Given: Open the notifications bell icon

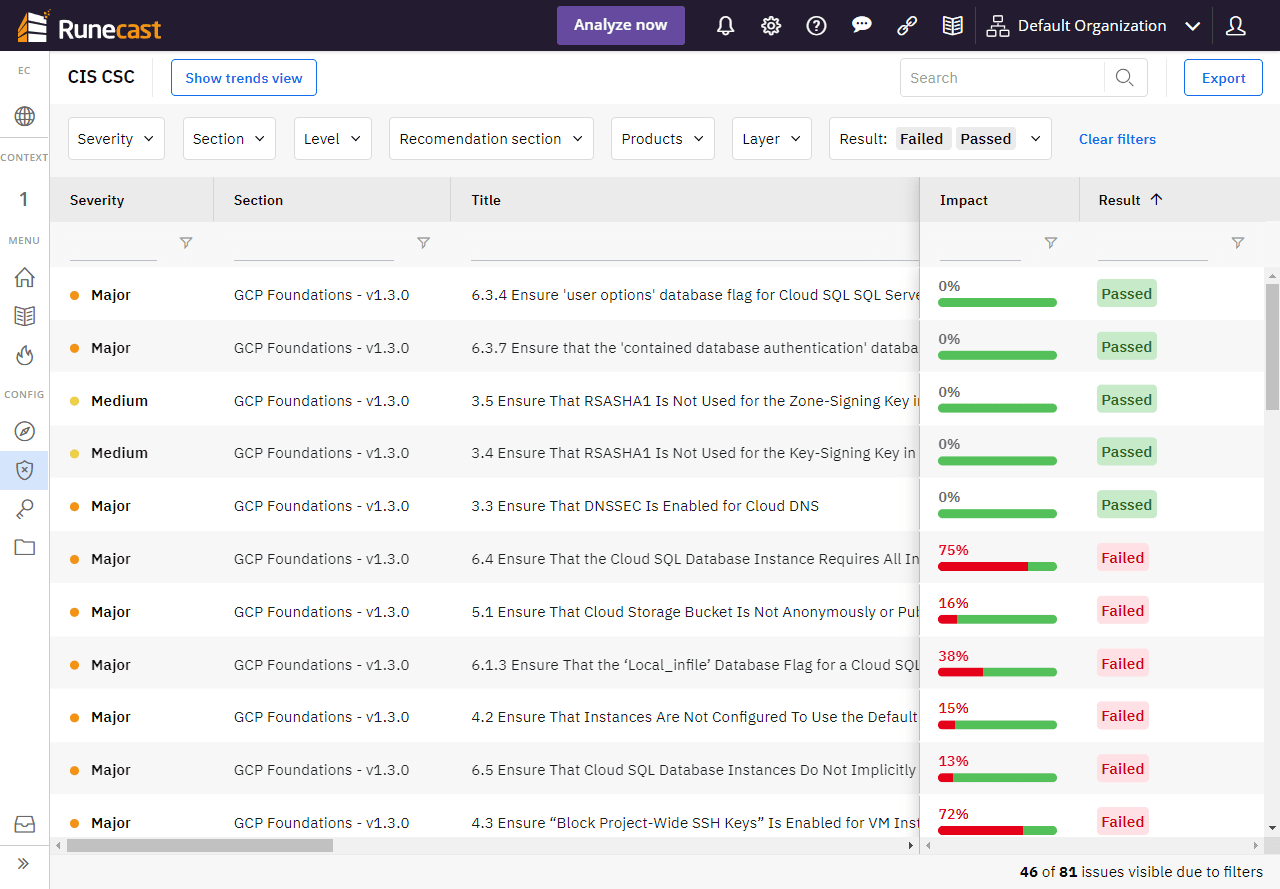Looking at the screenshot, I should coord(726,26).
